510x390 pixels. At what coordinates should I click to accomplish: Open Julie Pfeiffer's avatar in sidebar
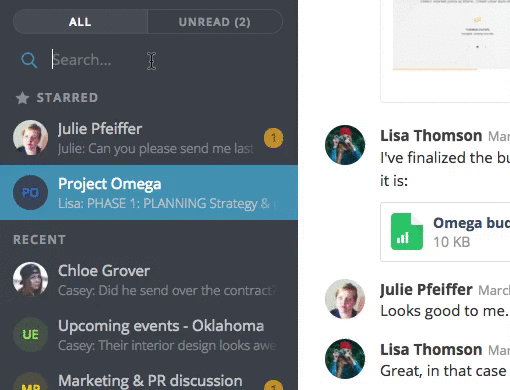coord(30,138)
